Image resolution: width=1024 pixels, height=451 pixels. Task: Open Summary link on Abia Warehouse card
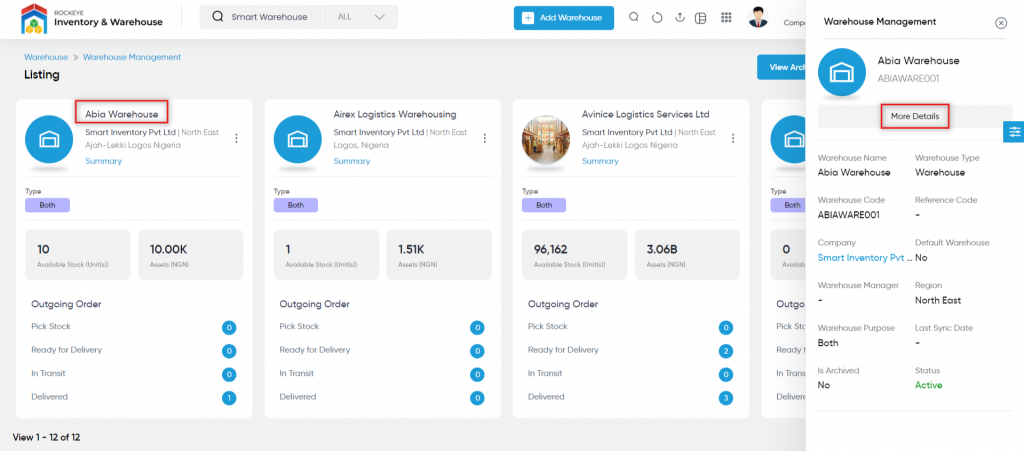click(103, 161)
